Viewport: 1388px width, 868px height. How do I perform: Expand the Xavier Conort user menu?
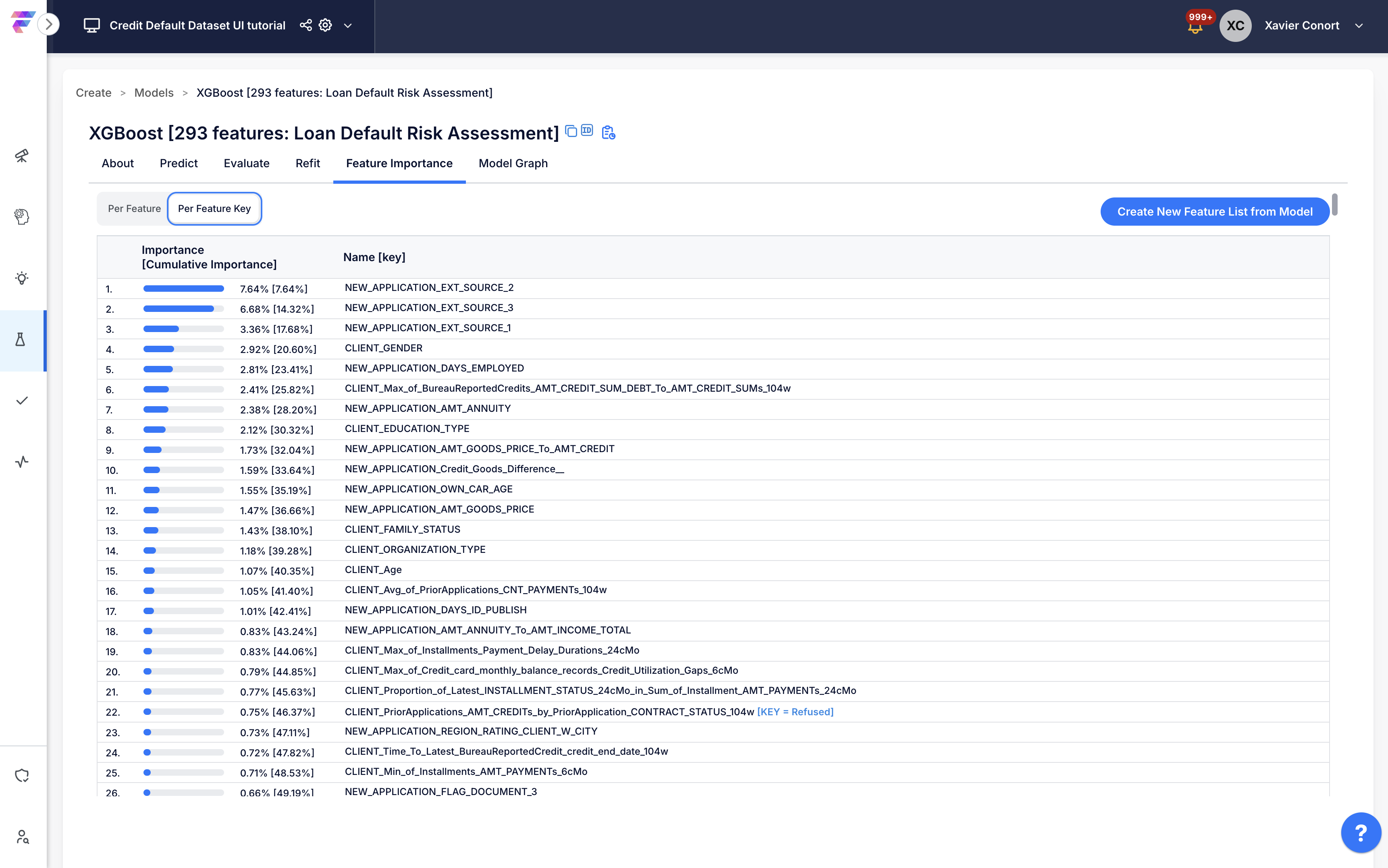pyautogui.click(x=1359, y=26)
